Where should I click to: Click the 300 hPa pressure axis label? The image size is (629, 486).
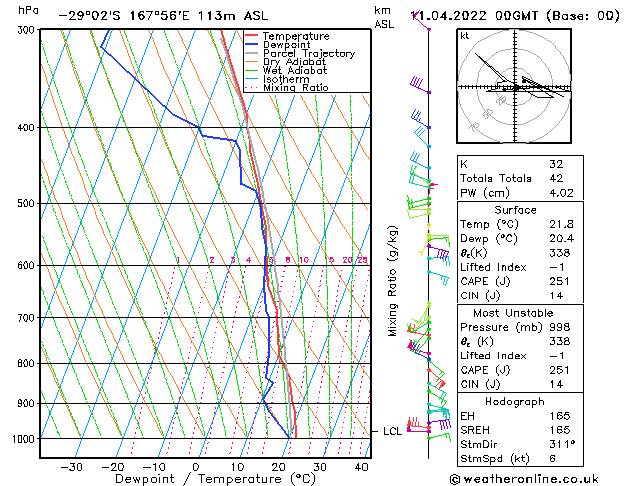pyautogui.click(x=28, y=30)
